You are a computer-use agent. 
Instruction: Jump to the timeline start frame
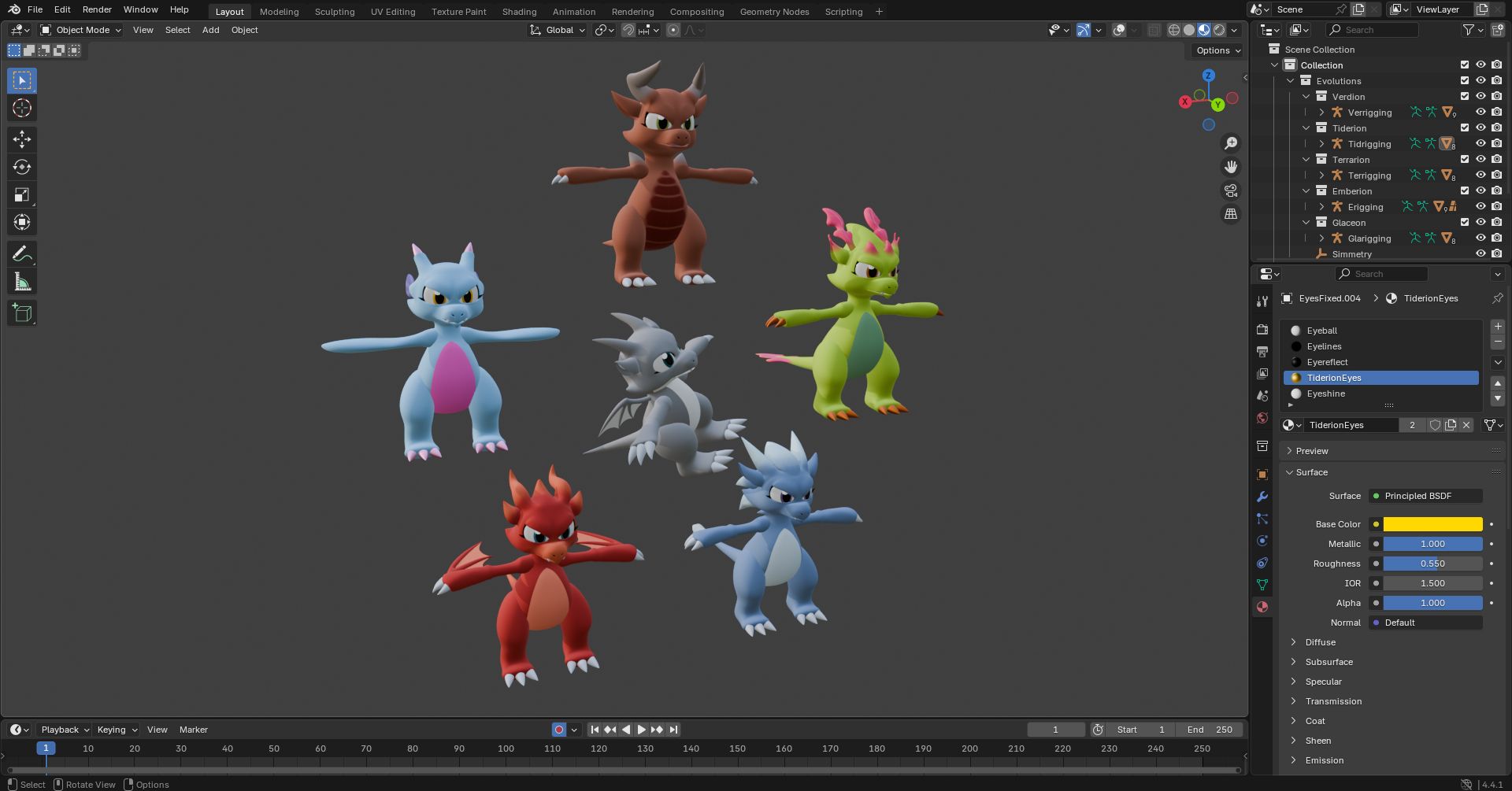pos(595,730)
